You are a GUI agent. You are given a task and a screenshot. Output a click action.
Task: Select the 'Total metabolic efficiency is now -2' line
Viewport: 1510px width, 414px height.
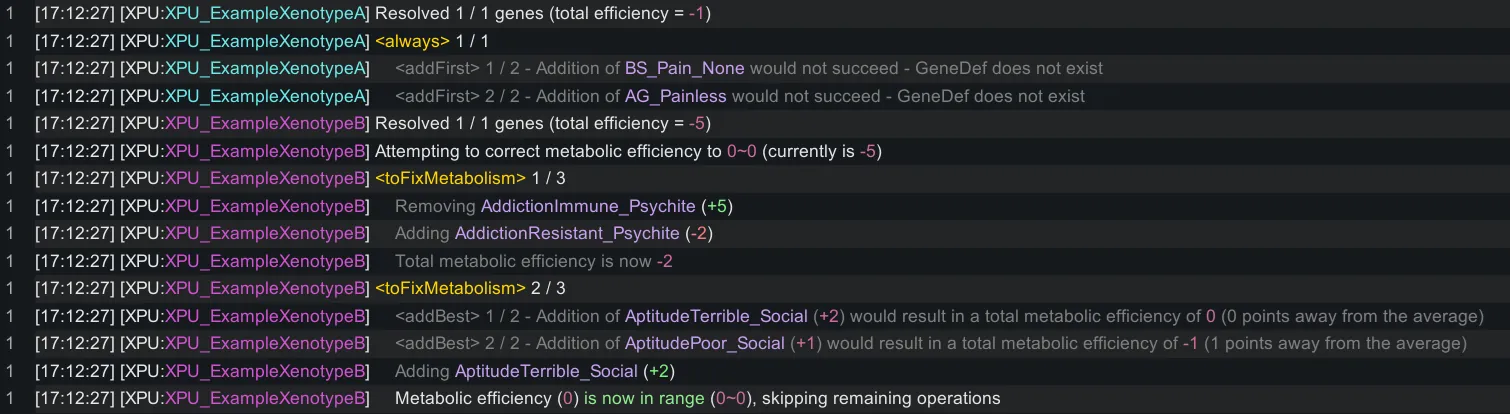pyautogui.click(x=533, y=261)
